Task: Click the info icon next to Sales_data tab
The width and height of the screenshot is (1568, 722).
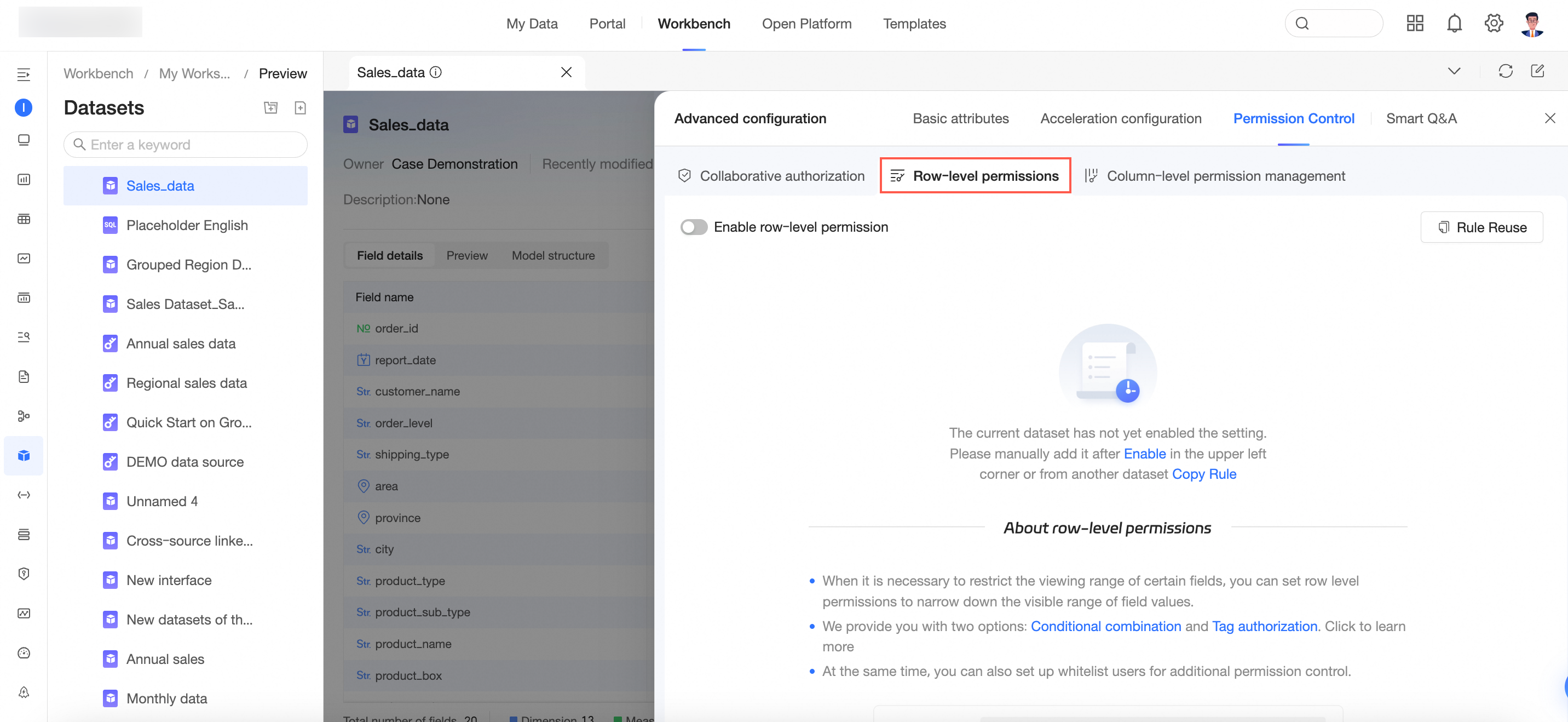Action: pyautogui.click(x=436, y=72)
